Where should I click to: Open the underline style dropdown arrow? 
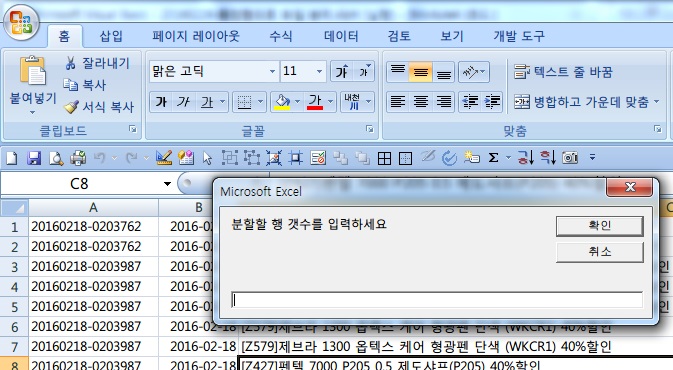(223, 102)
